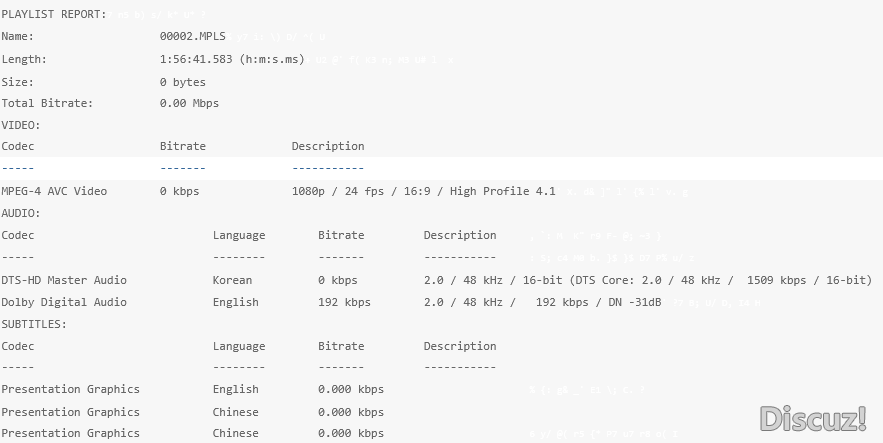Click the AUDIO section heading
The image size is (883, 443).
[x=20, y=213]
